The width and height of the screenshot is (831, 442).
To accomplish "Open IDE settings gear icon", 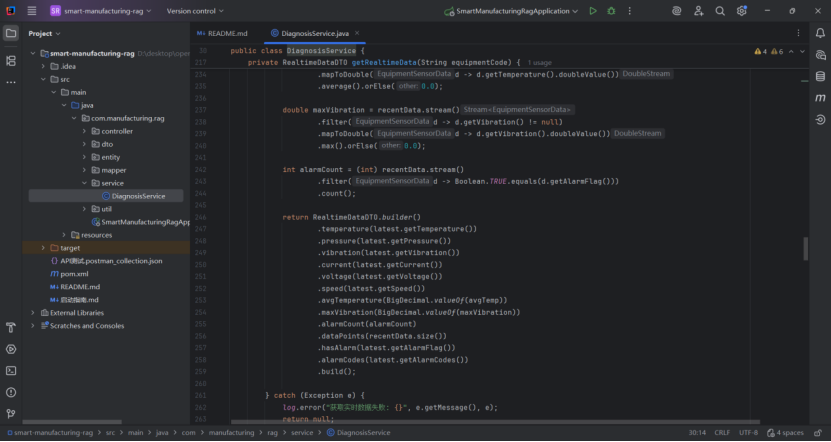I will click(x=741, y=11).
